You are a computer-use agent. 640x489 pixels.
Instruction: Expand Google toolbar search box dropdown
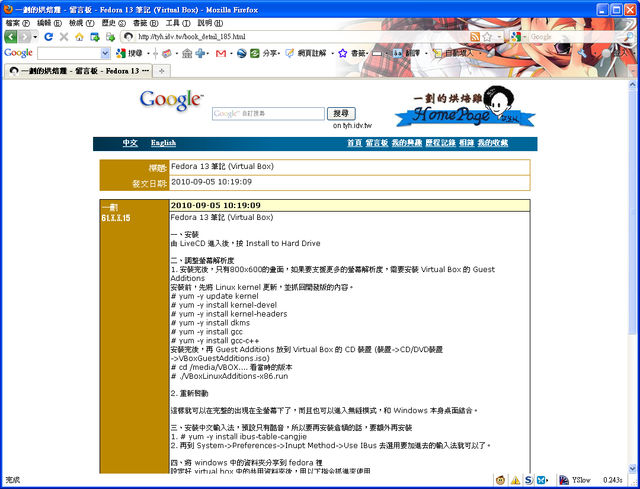click(105, 53)
